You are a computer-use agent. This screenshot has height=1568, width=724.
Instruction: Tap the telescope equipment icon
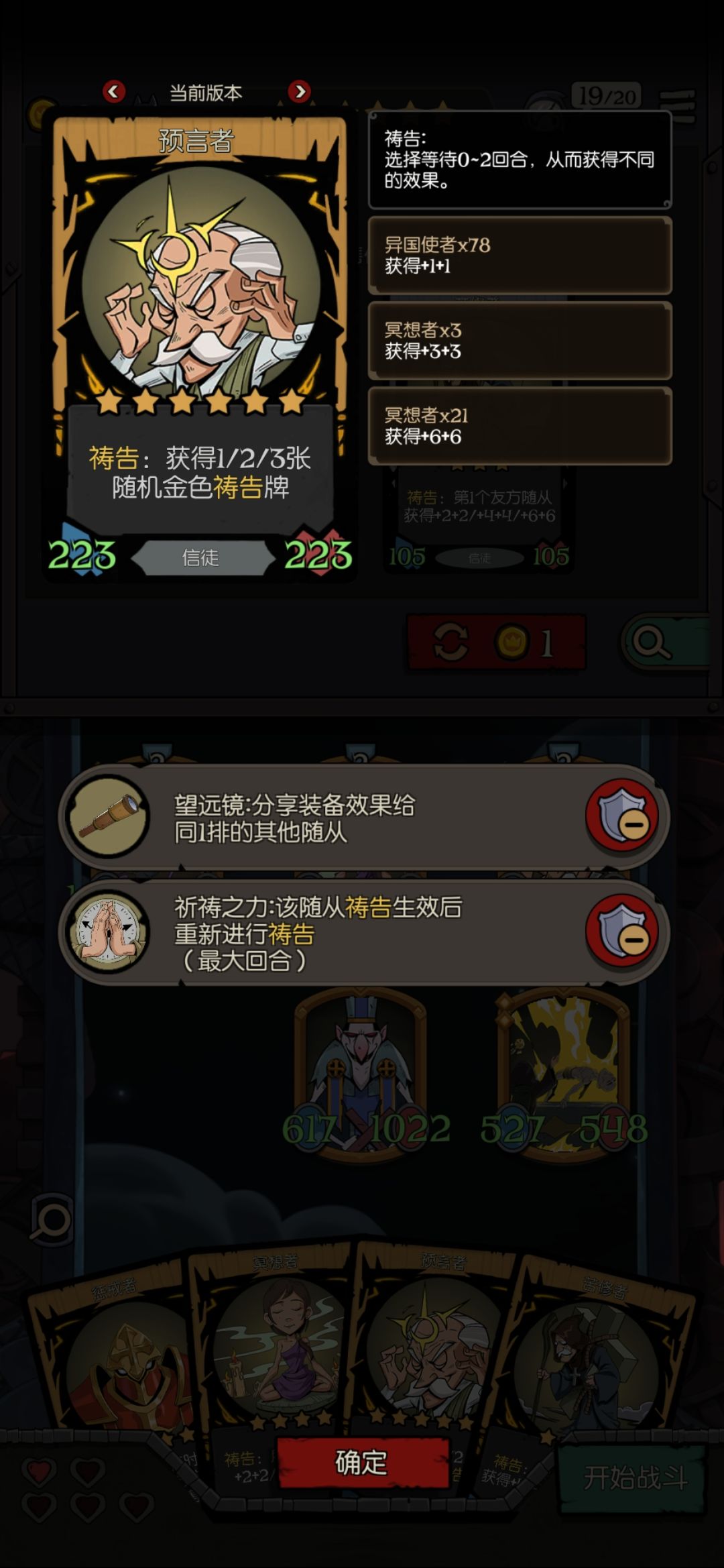click(x=109, y=816)
